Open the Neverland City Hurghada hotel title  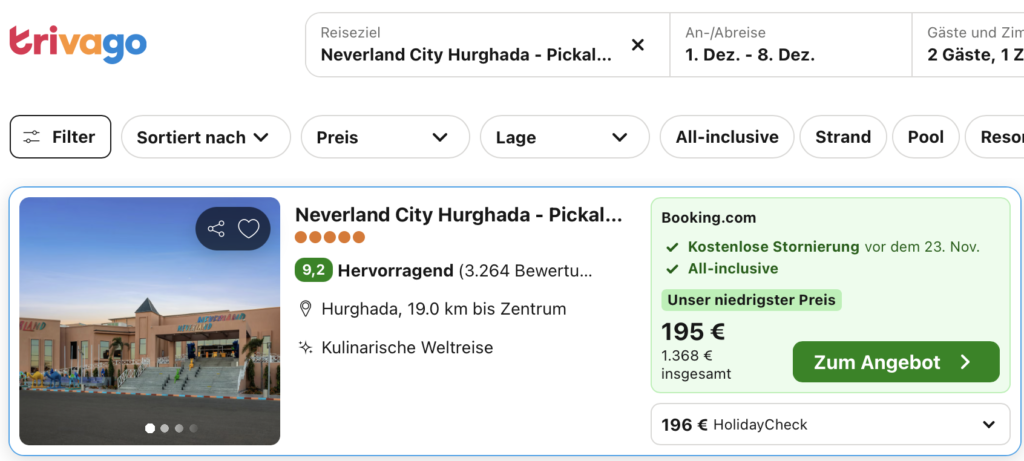coord(458,214)
